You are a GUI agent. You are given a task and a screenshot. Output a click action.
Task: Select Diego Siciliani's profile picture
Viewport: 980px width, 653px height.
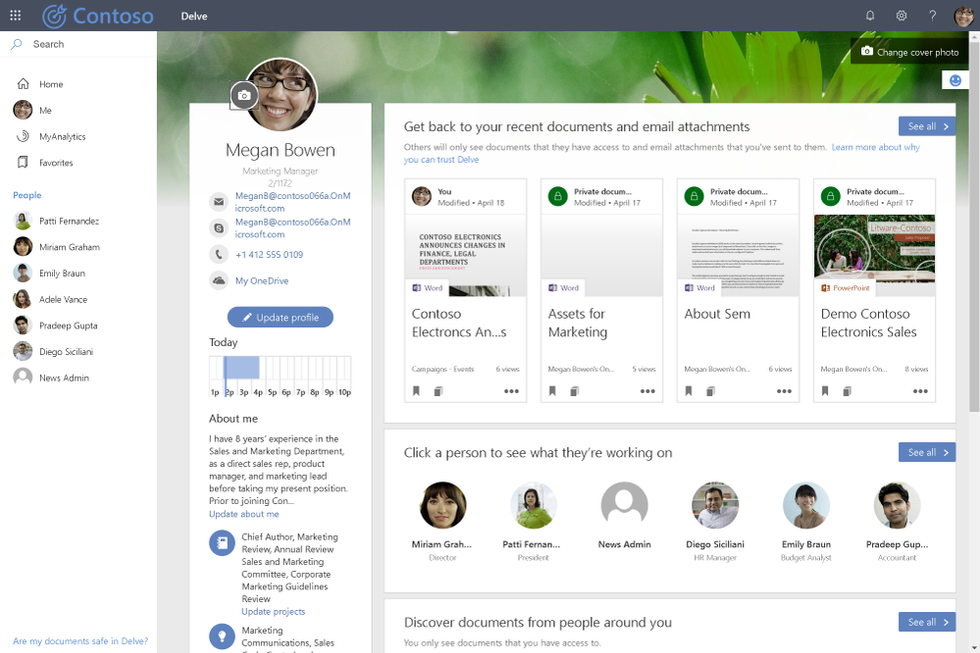click(715, 505)
